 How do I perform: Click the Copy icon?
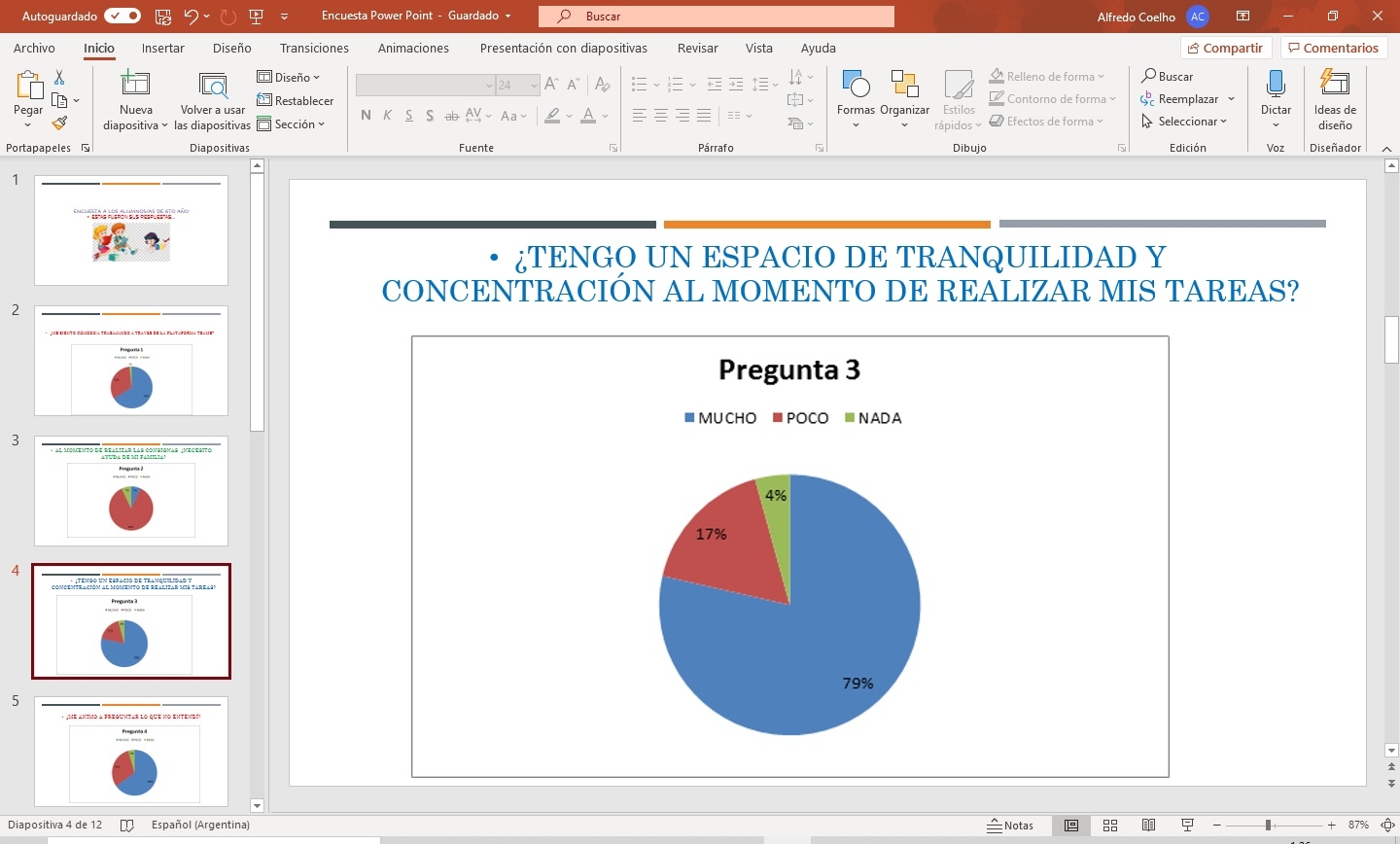pyautogui.click(x=59, y=100)
